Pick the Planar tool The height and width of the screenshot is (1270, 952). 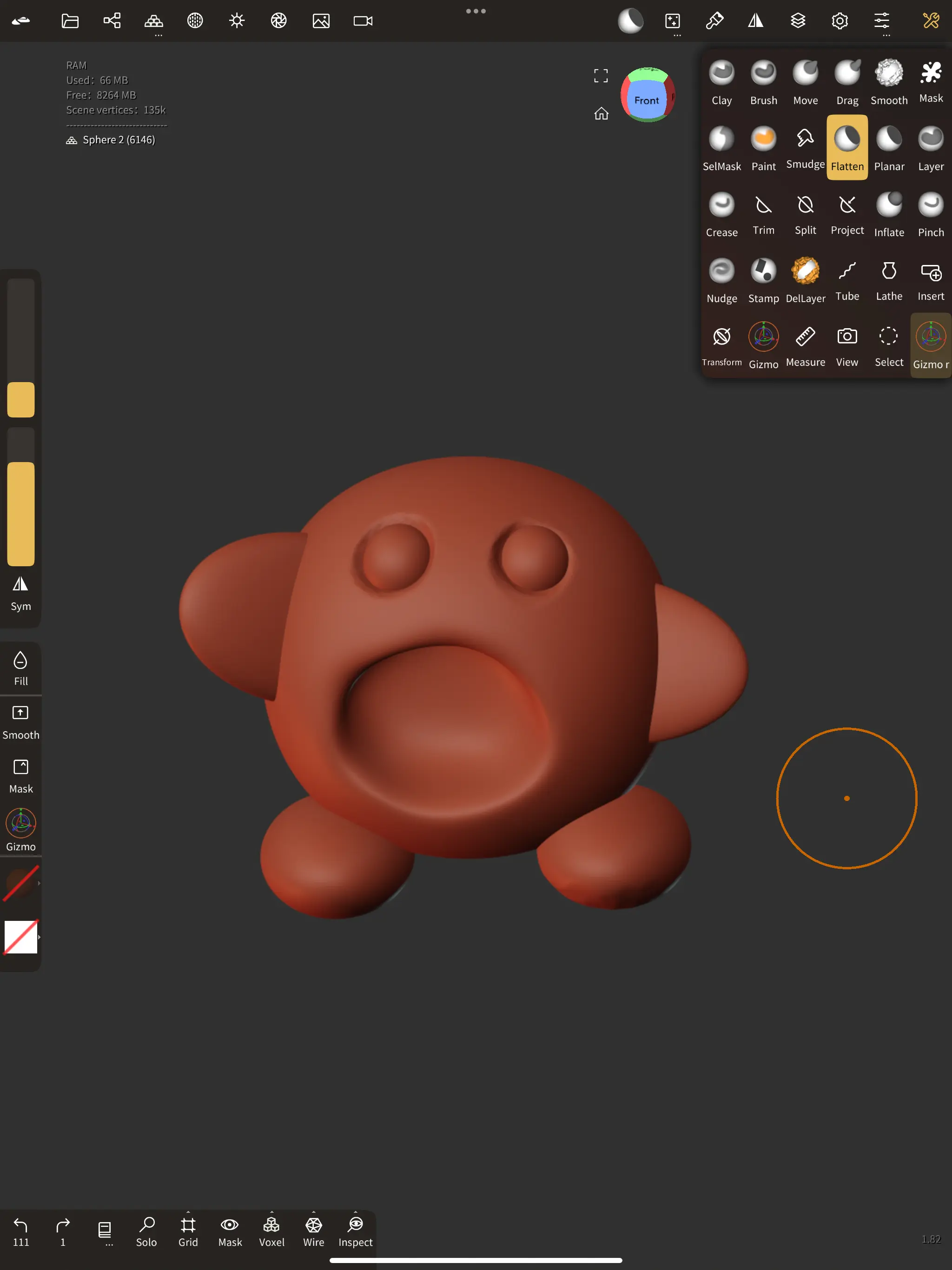click(889, 148)
